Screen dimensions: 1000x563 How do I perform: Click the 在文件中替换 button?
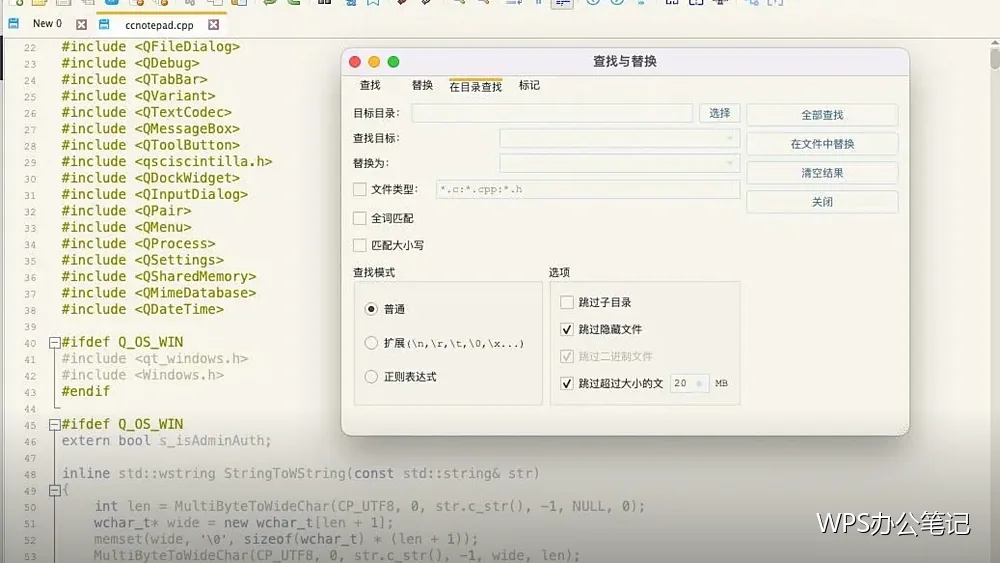(822, 144)
